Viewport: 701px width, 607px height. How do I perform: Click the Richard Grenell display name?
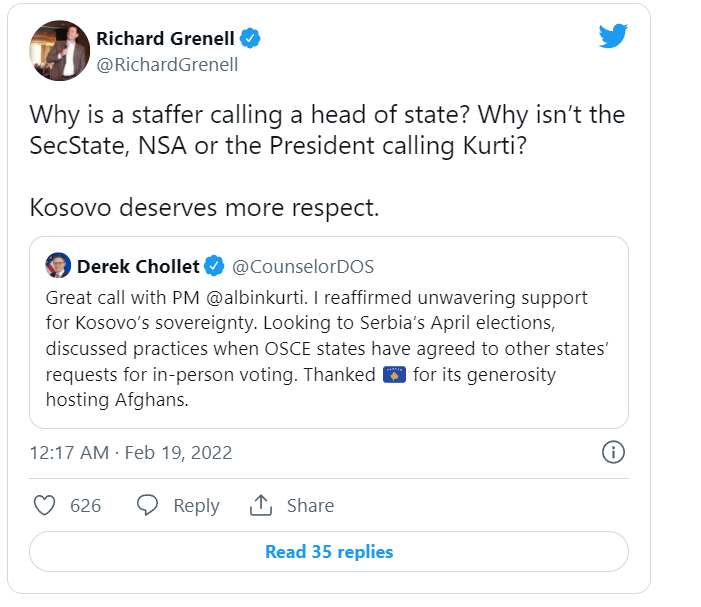[165, 39]
